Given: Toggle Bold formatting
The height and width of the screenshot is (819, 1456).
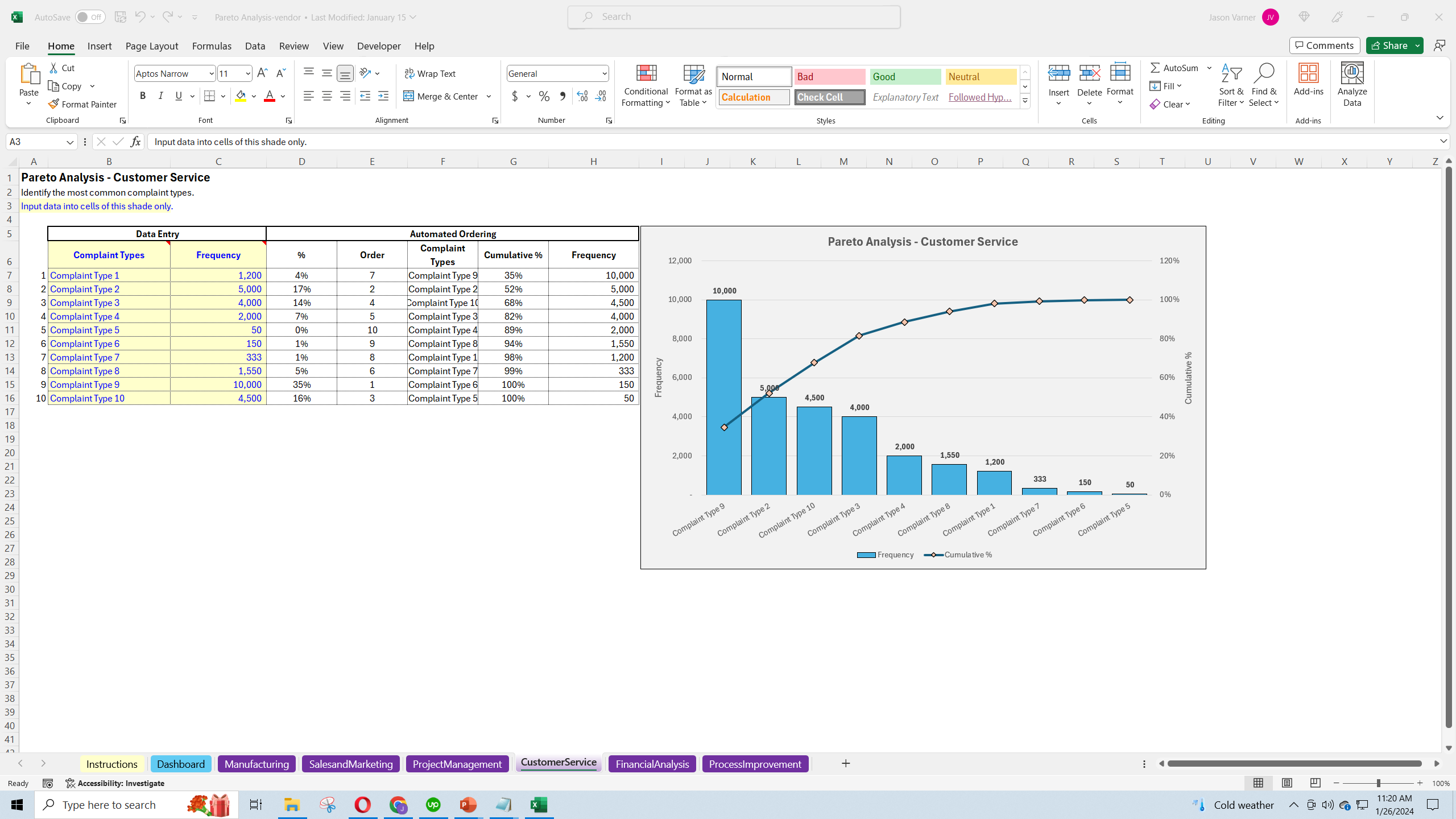Looking at the screenshot, I should pyautogui.click(x=143, y=96).
